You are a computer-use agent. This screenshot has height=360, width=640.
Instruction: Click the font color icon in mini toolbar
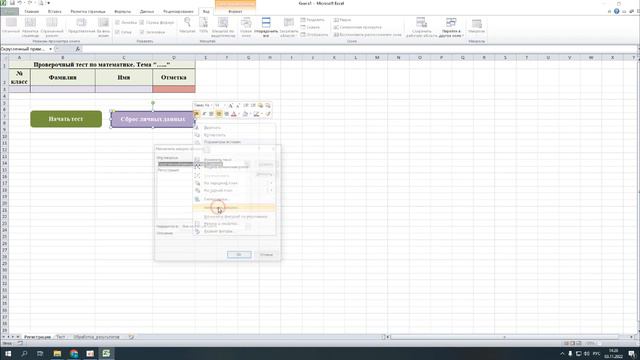point(234,114)
